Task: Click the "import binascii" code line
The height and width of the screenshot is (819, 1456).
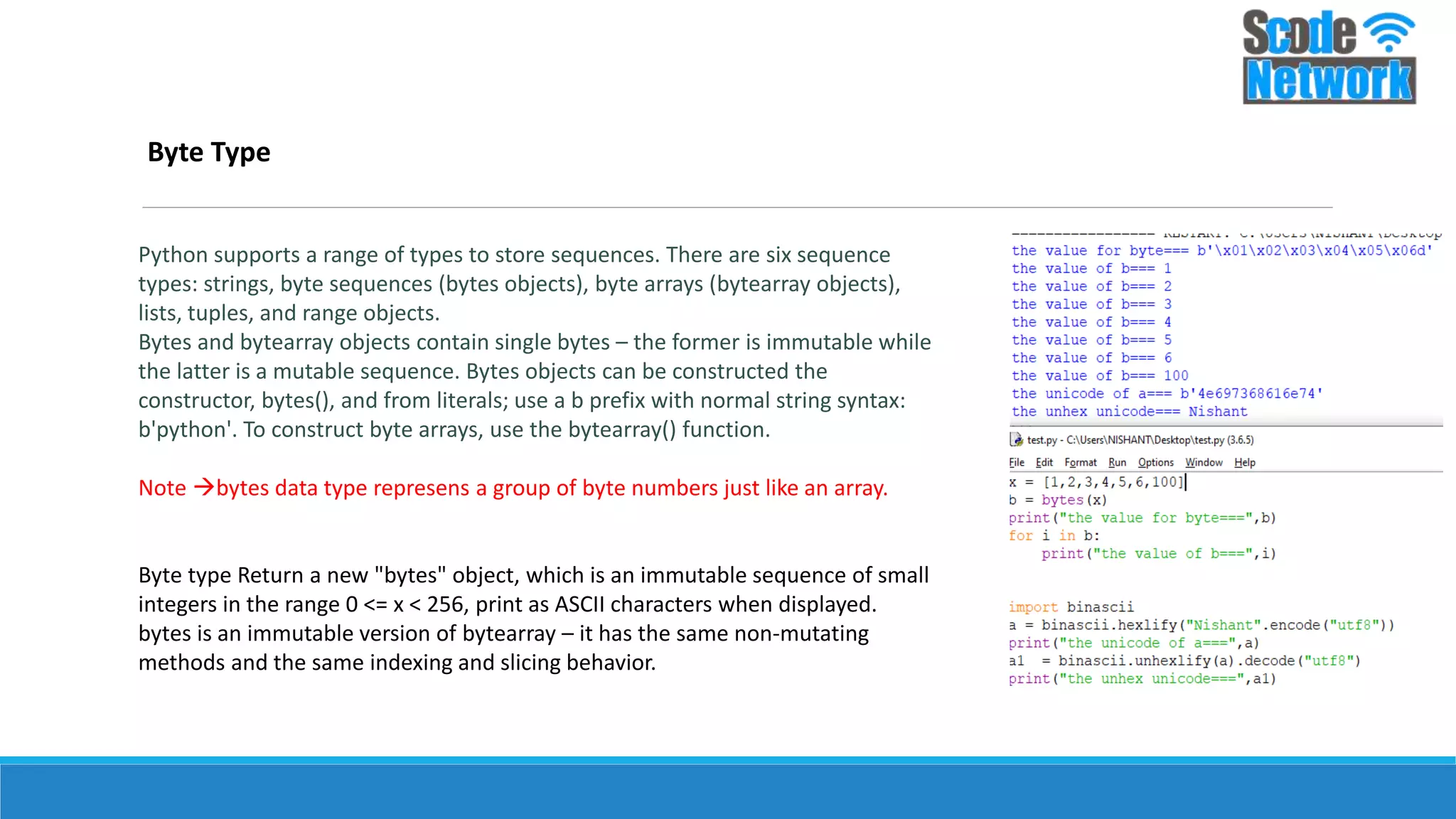Action: point(1071,607)
